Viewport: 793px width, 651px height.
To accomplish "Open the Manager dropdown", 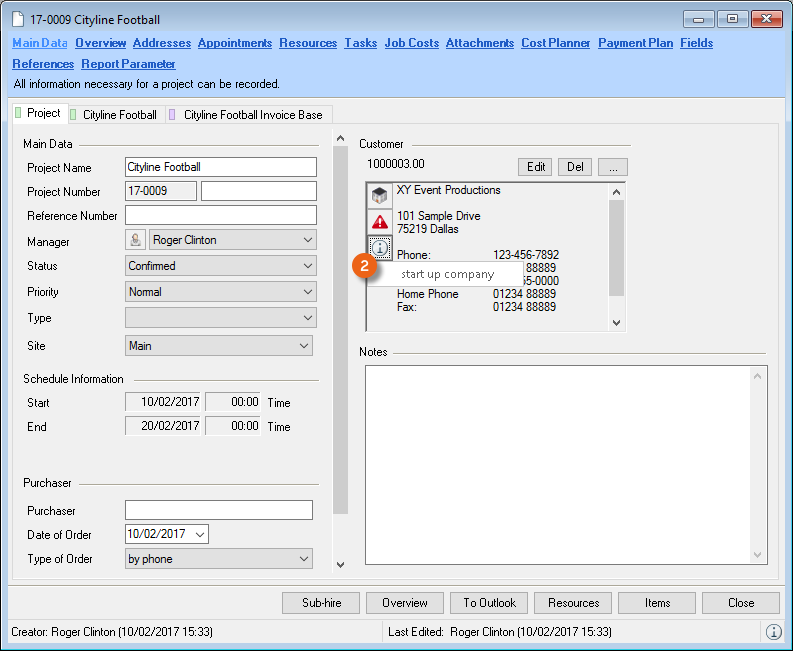I will pyautogui.click(x=305, y=240).
